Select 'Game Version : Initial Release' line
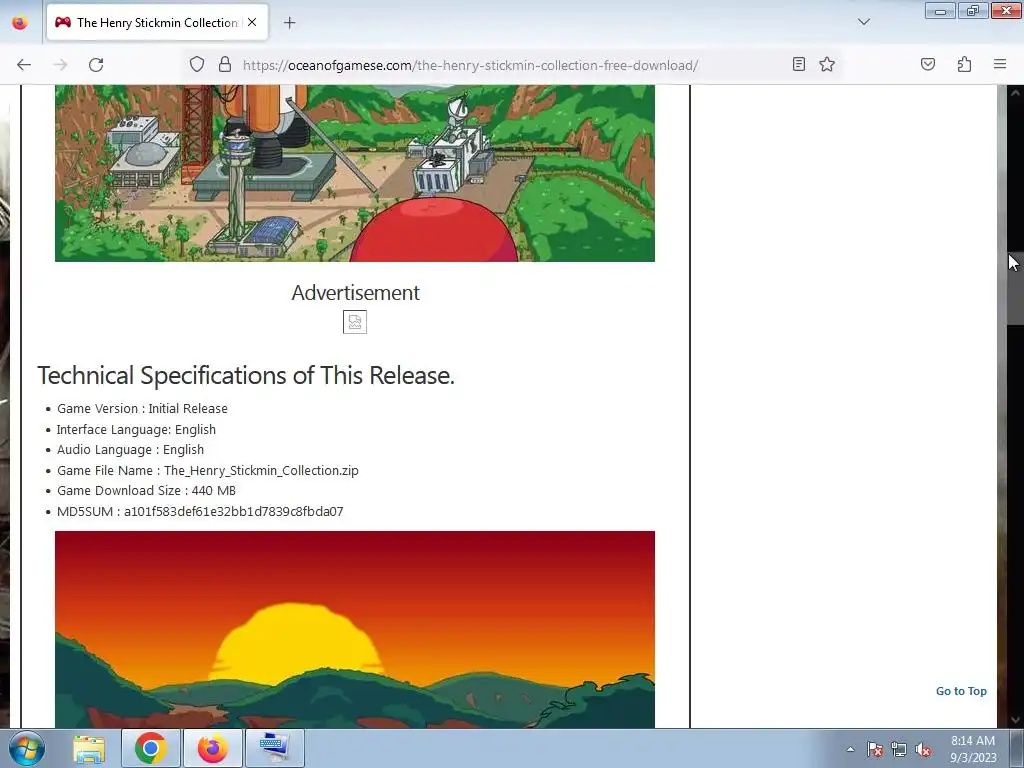This screenshot has width=1024, height=768. 142,409
